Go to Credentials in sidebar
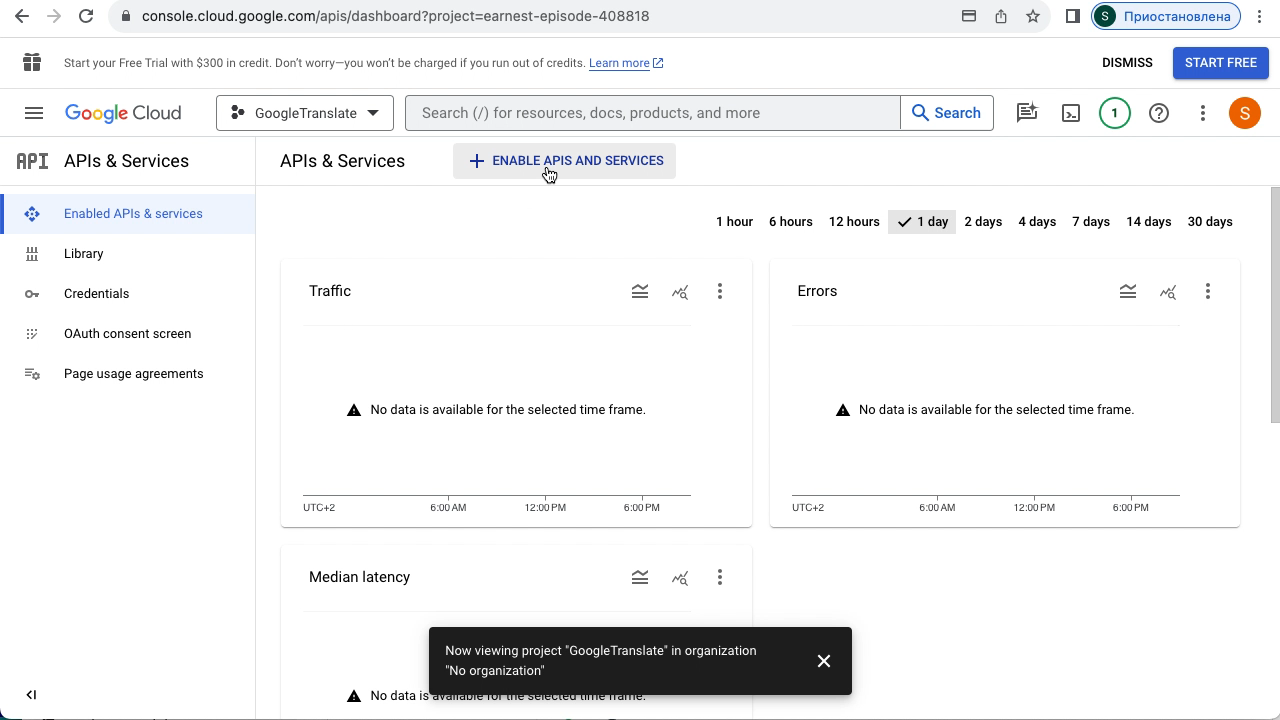 coord(96,294)
